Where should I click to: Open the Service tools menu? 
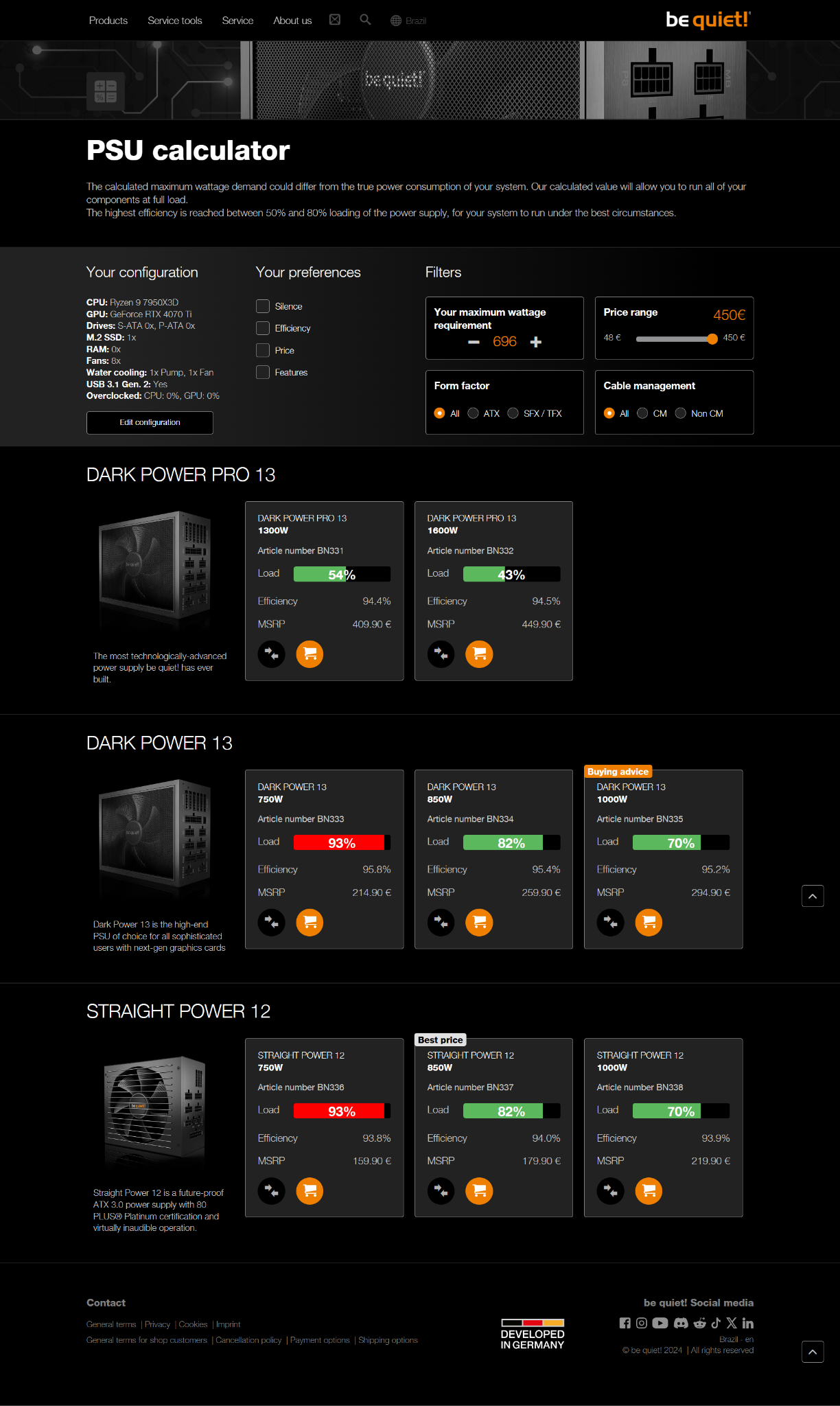click(x=175, y=21)
